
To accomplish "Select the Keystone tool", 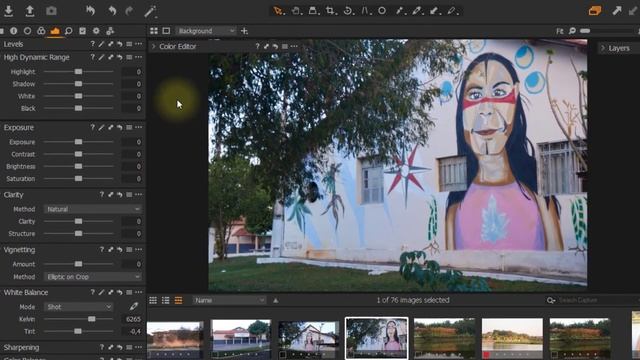I will click(x=365, y=11).
